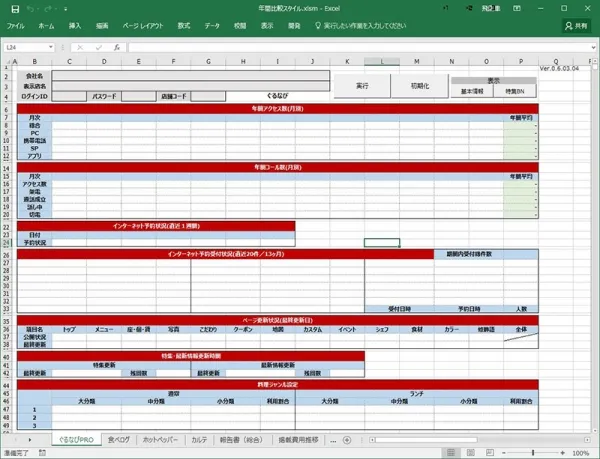
Task: Switch to Normal view icon
Action: click(x=451, y=453)
